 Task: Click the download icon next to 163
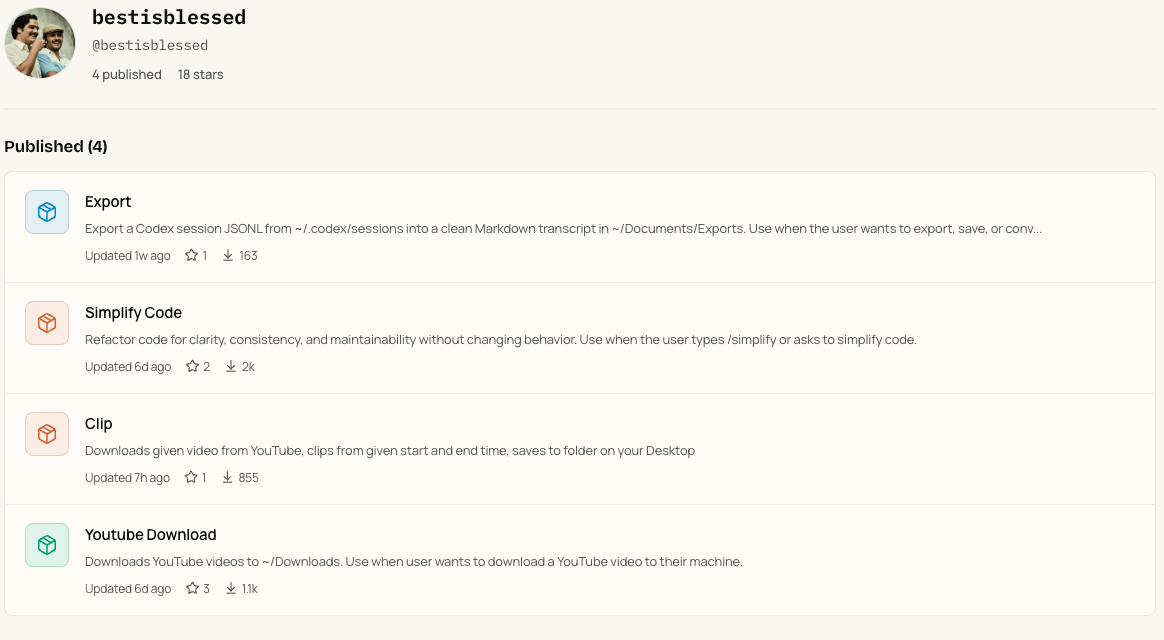coord(228,255)
